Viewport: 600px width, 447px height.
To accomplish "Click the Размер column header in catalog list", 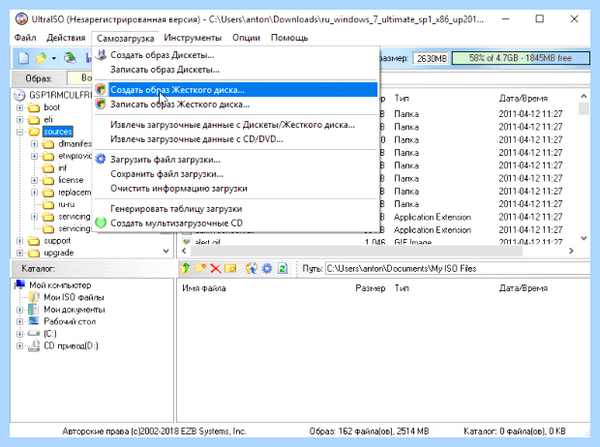I will [370, 288].
